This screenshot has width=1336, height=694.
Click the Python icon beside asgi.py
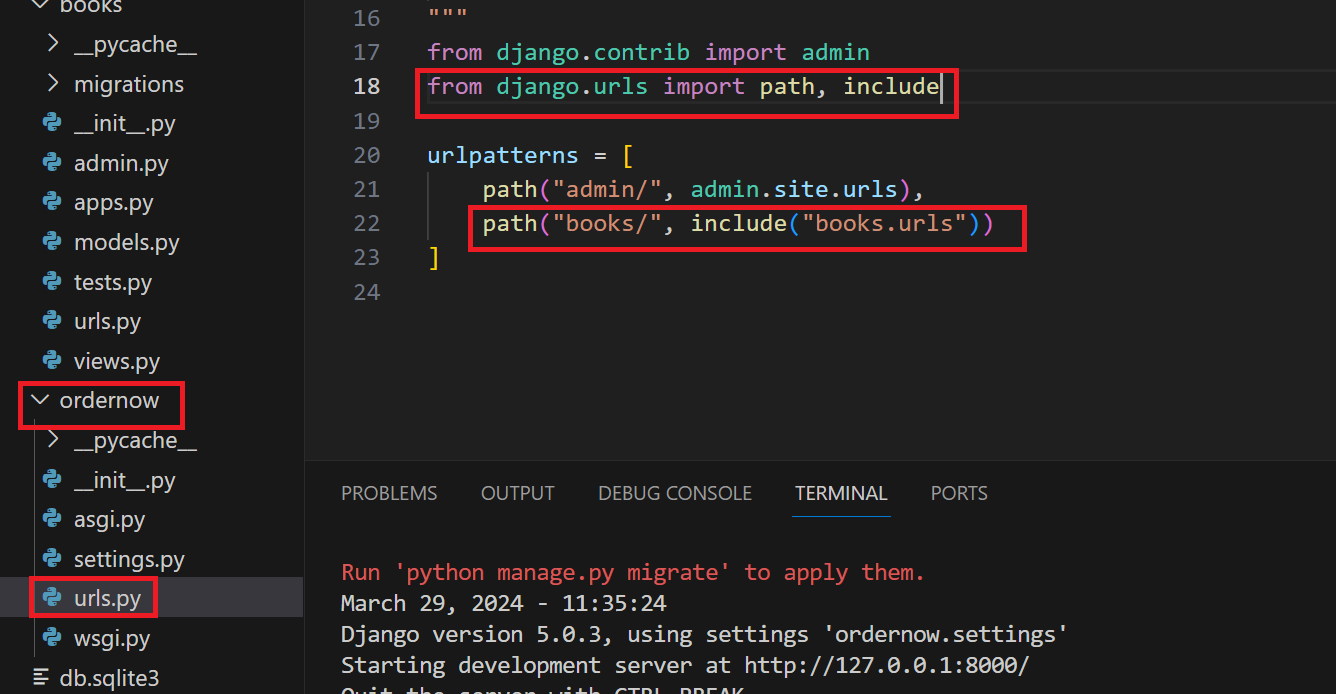pyautogui.click(x=52, y=519)
